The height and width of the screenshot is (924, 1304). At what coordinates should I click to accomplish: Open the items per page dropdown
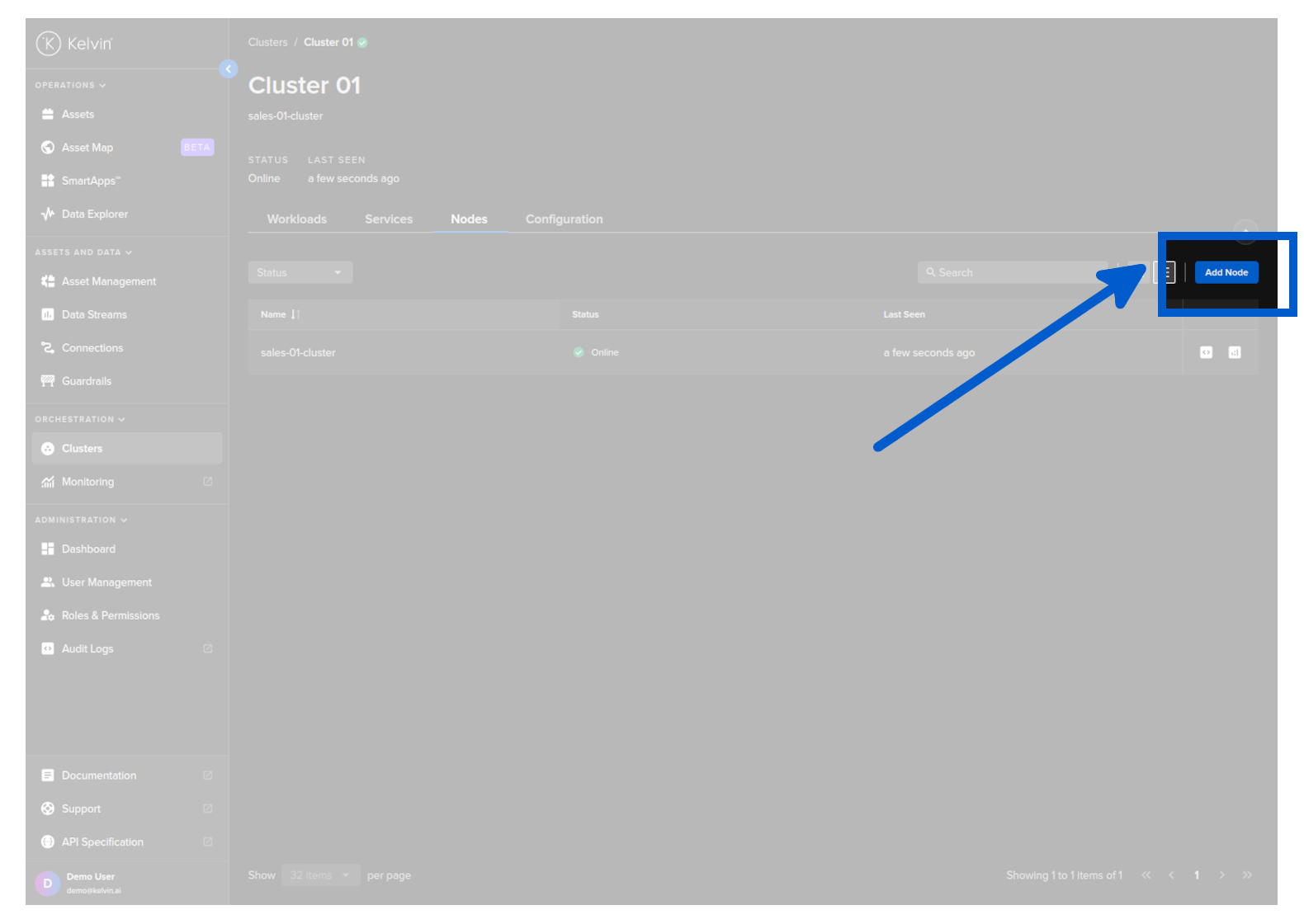(320, 875)
